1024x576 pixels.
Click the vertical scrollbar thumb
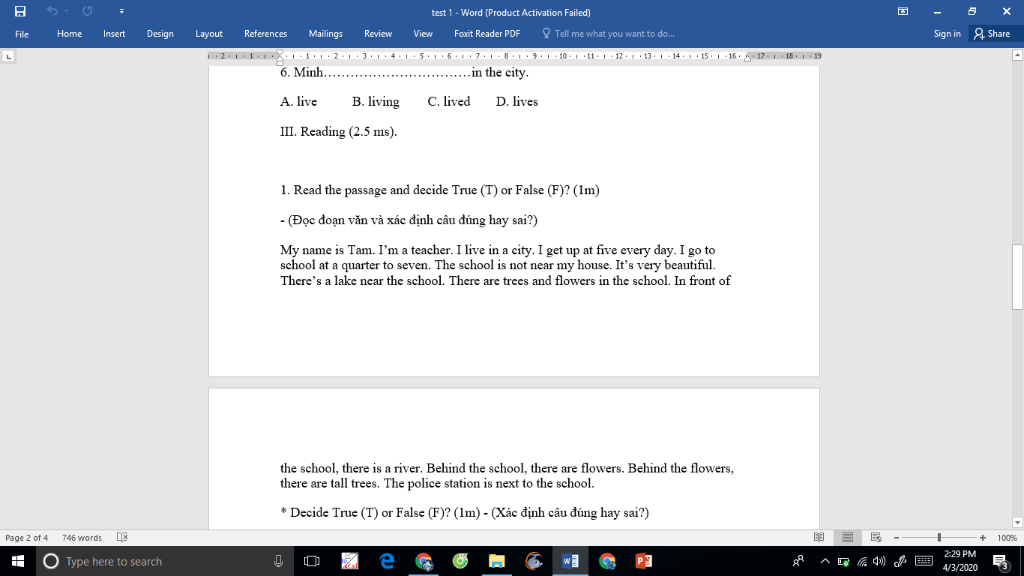pyautogui.click(x=1017, y=277)
